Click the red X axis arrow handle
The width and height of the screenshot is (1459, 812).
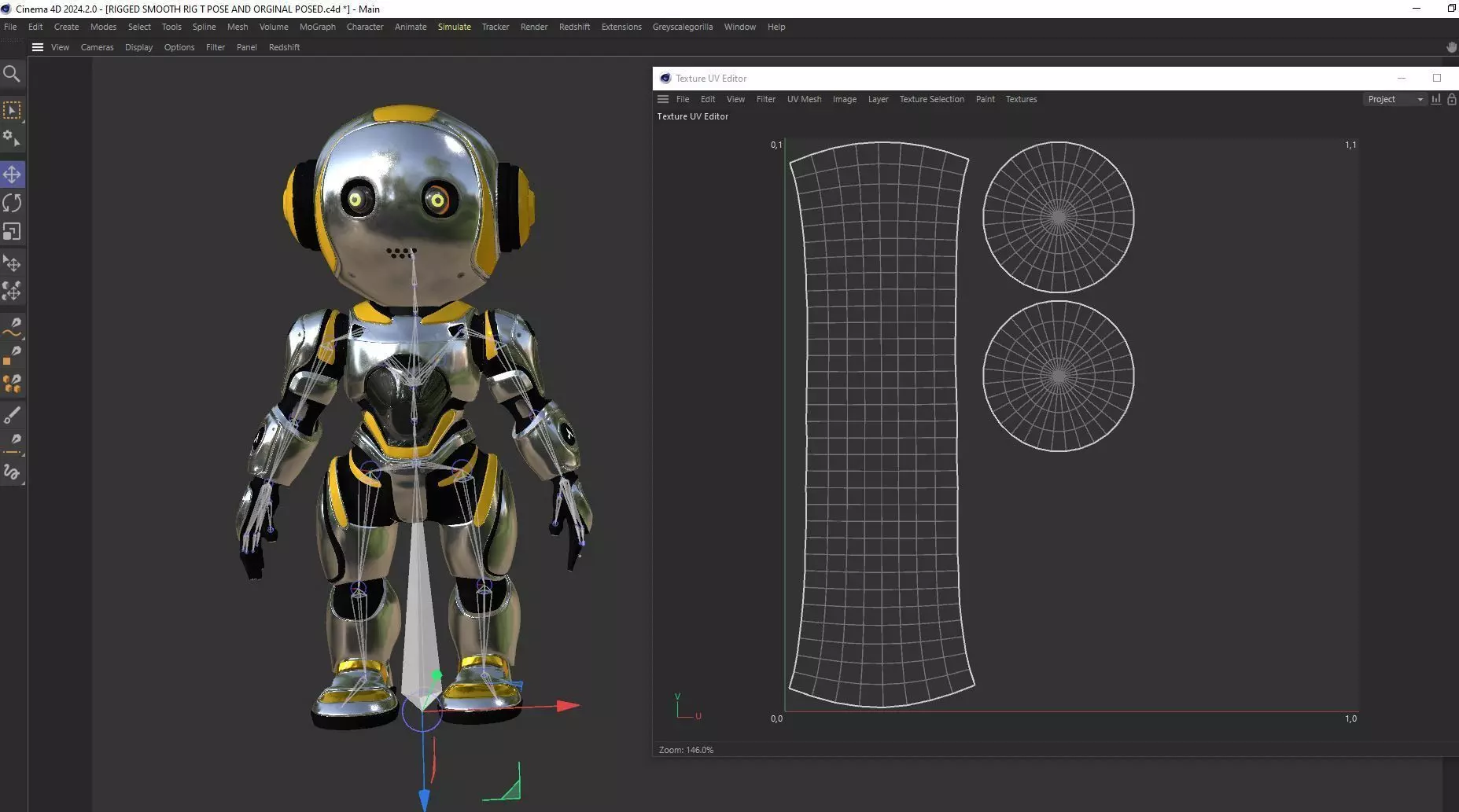click(569, 706)
